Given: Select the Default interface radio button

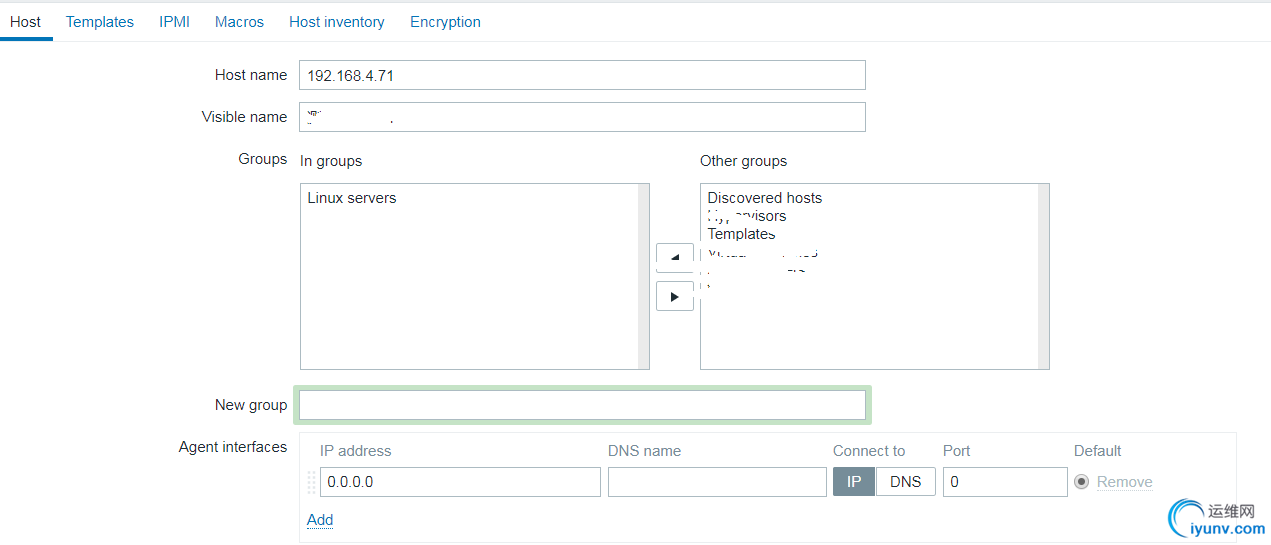Looking at the screenshot, I should (1081, 482).
